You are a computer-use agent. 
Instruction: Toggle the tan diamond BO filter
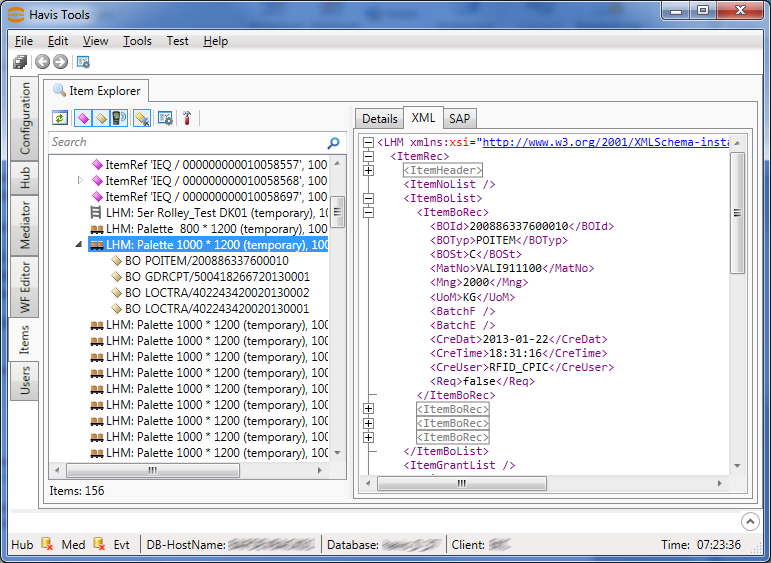[101, 118]
